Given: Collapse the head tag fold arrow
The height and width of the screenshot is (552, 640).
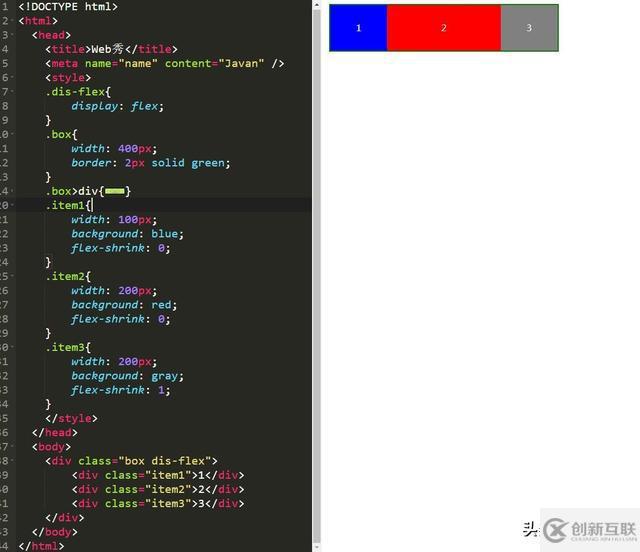Looking at the screenshot, I should point(12,35).
